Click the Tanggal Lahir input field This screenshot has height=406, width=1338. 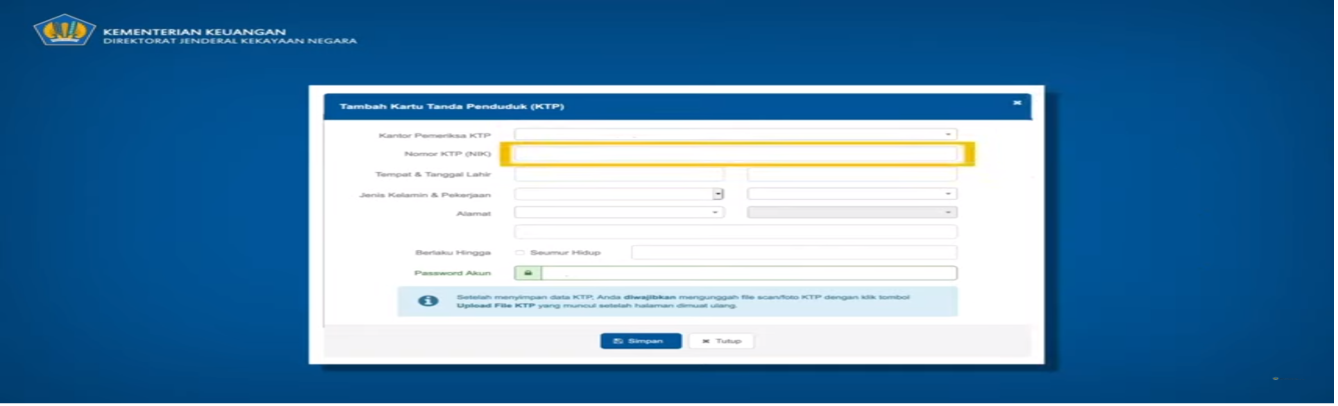(x=851, y=174)
